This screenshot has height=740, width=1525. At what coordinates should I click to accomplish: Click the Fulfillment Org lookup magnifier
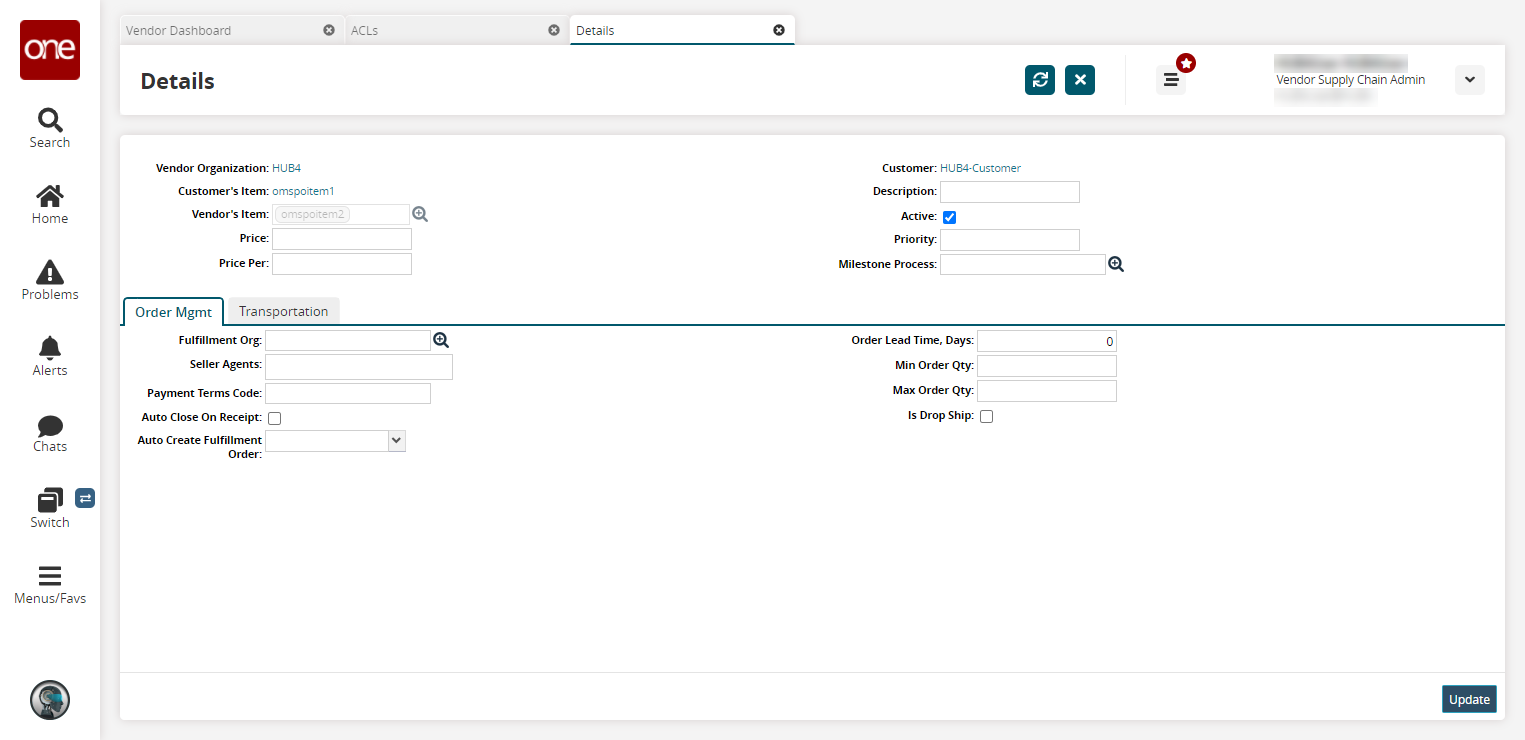441,341
